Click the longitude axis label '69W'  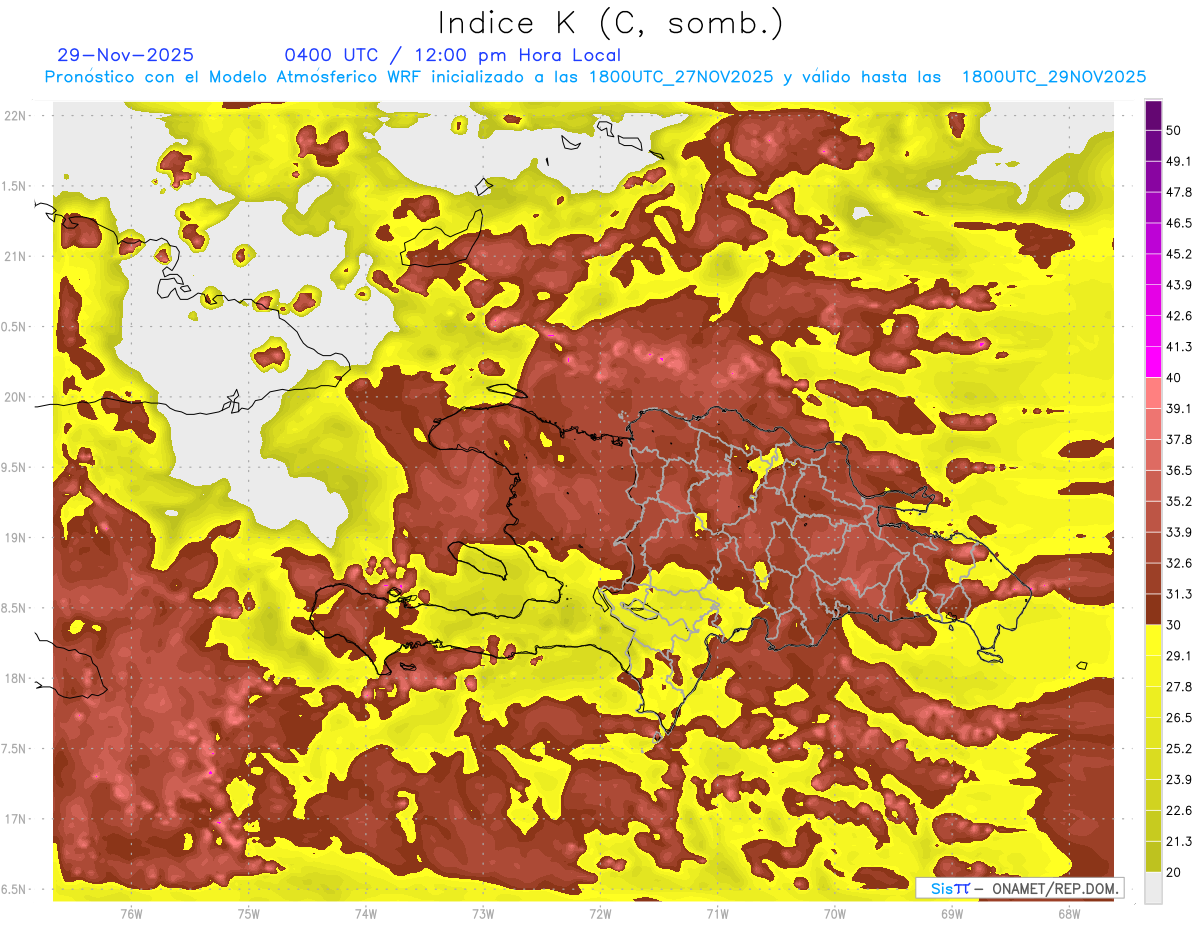[x=952, y=913]
